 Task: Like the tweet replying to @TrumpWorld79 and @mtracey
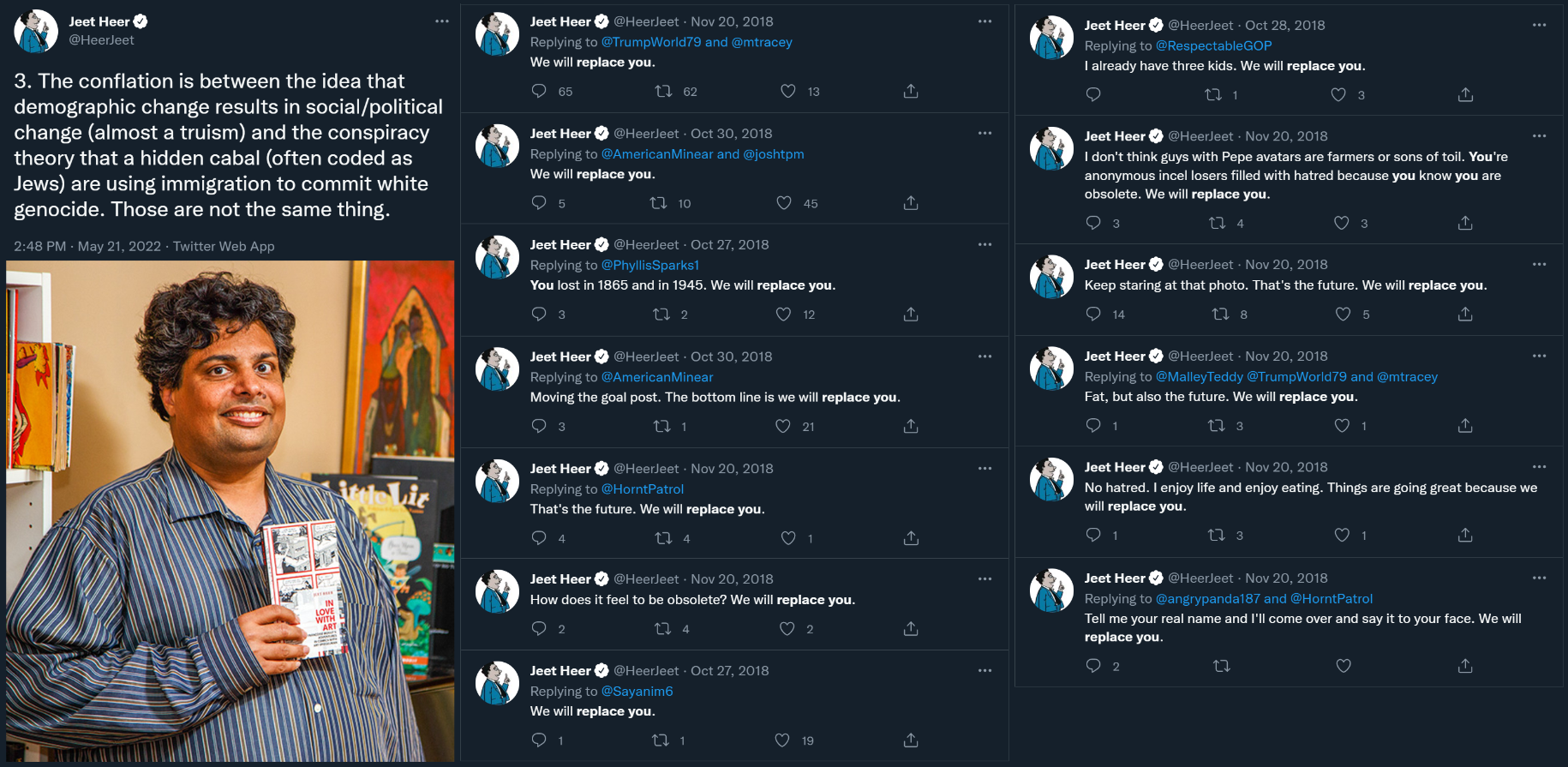788,91
